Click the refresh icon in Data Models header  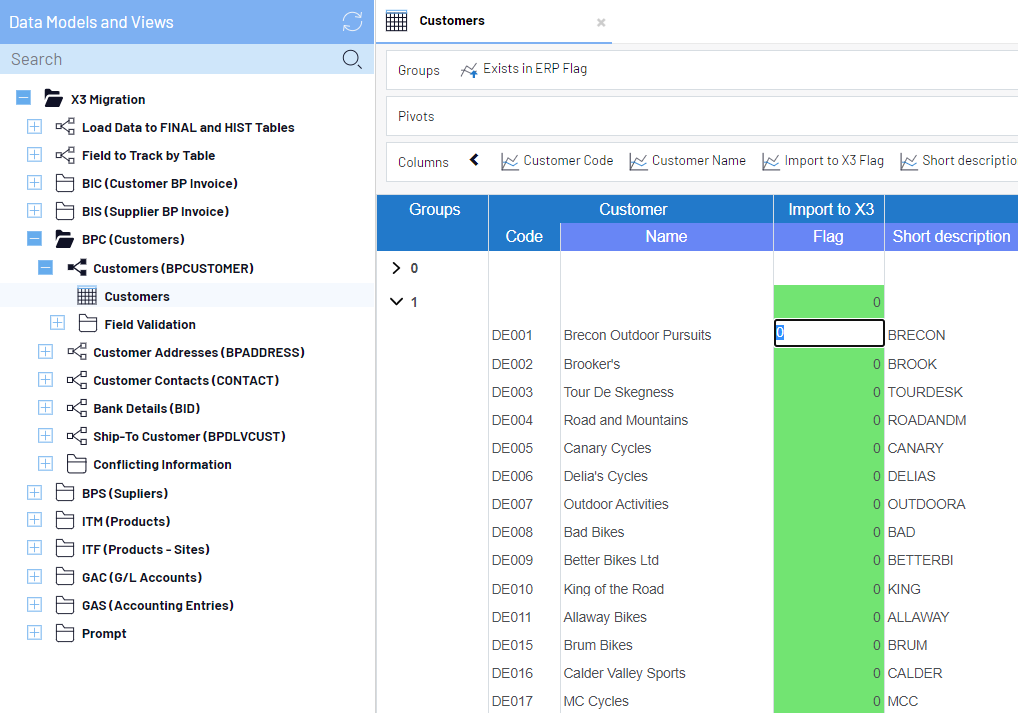(x=352, y=21)
